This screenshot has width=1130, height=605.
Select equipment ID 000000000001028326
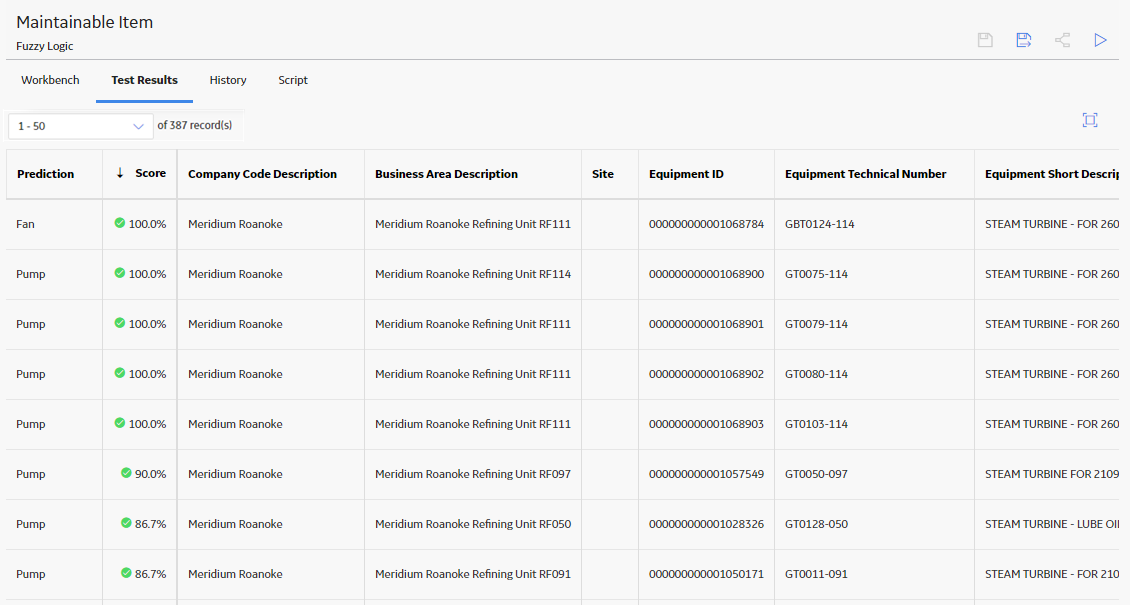pos(706,524)
